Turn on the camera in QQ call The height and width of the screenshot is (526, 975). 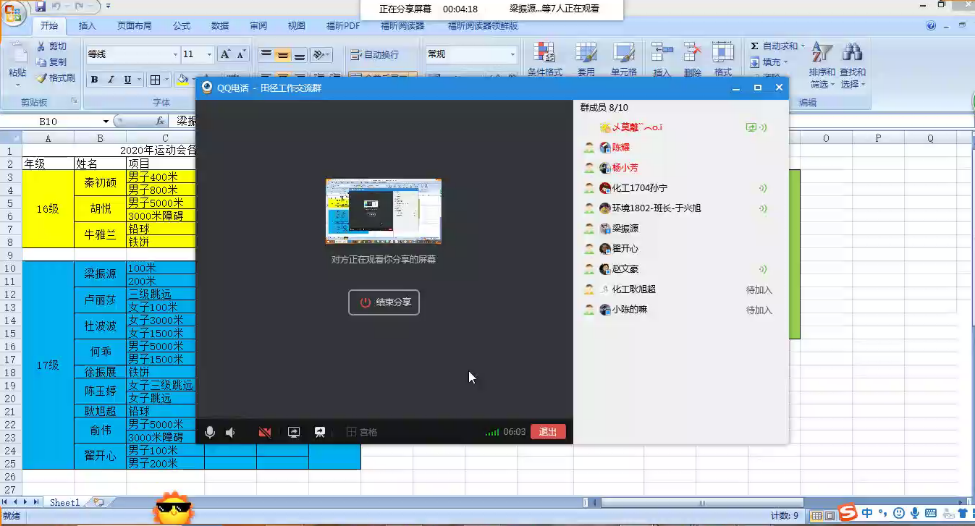(265, 432)
